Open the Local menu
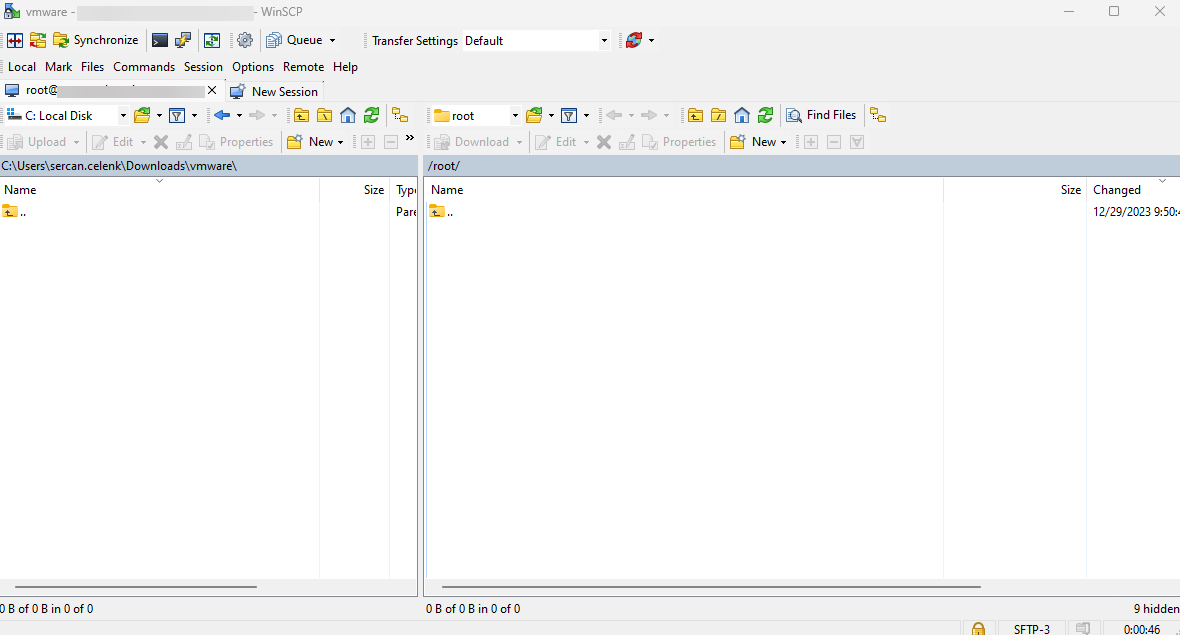The width and height of the screenshot is (1180, 635). (x=22, y=67)
